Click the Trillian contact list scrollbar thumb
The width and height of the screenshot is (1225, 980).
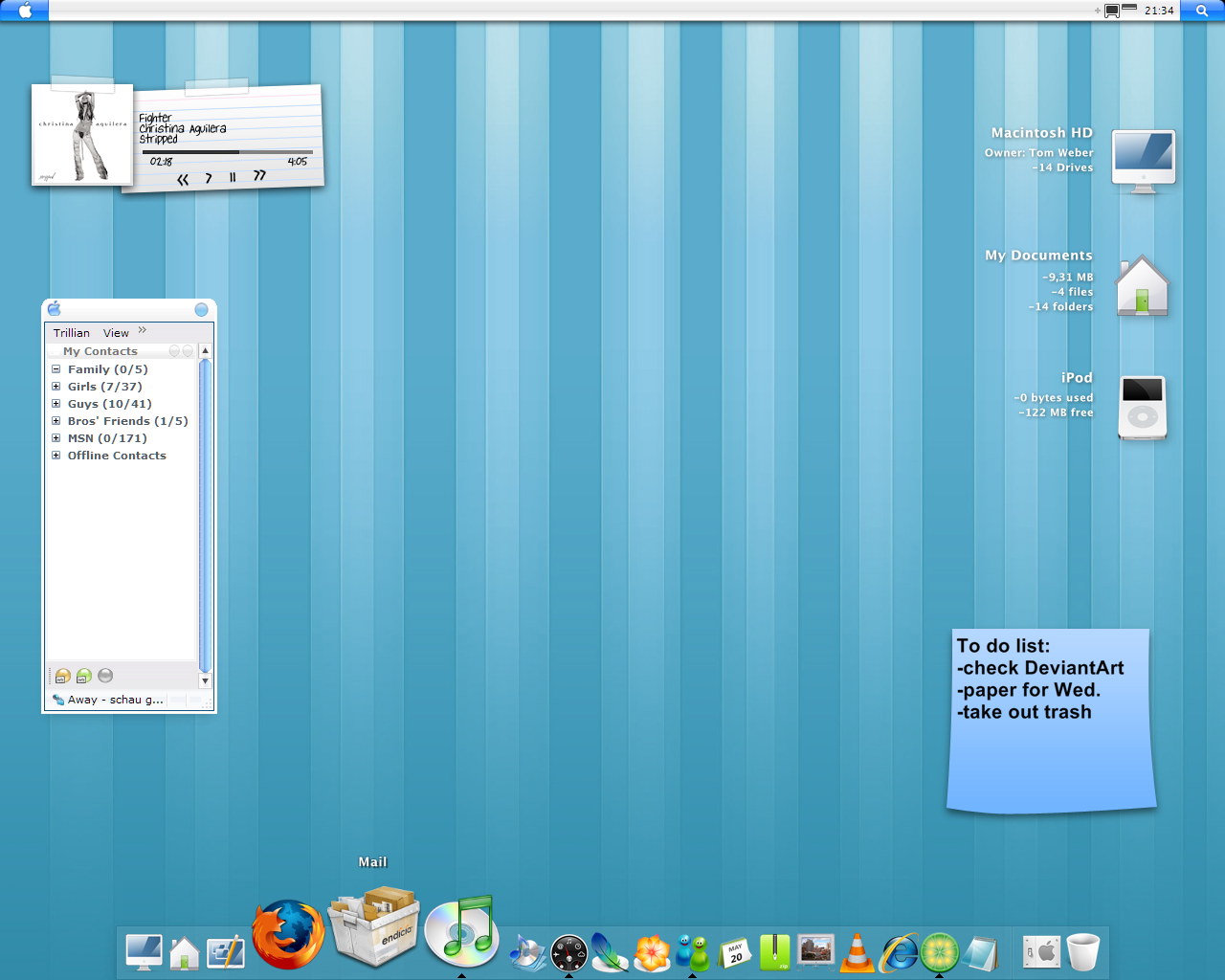[204, 515]
